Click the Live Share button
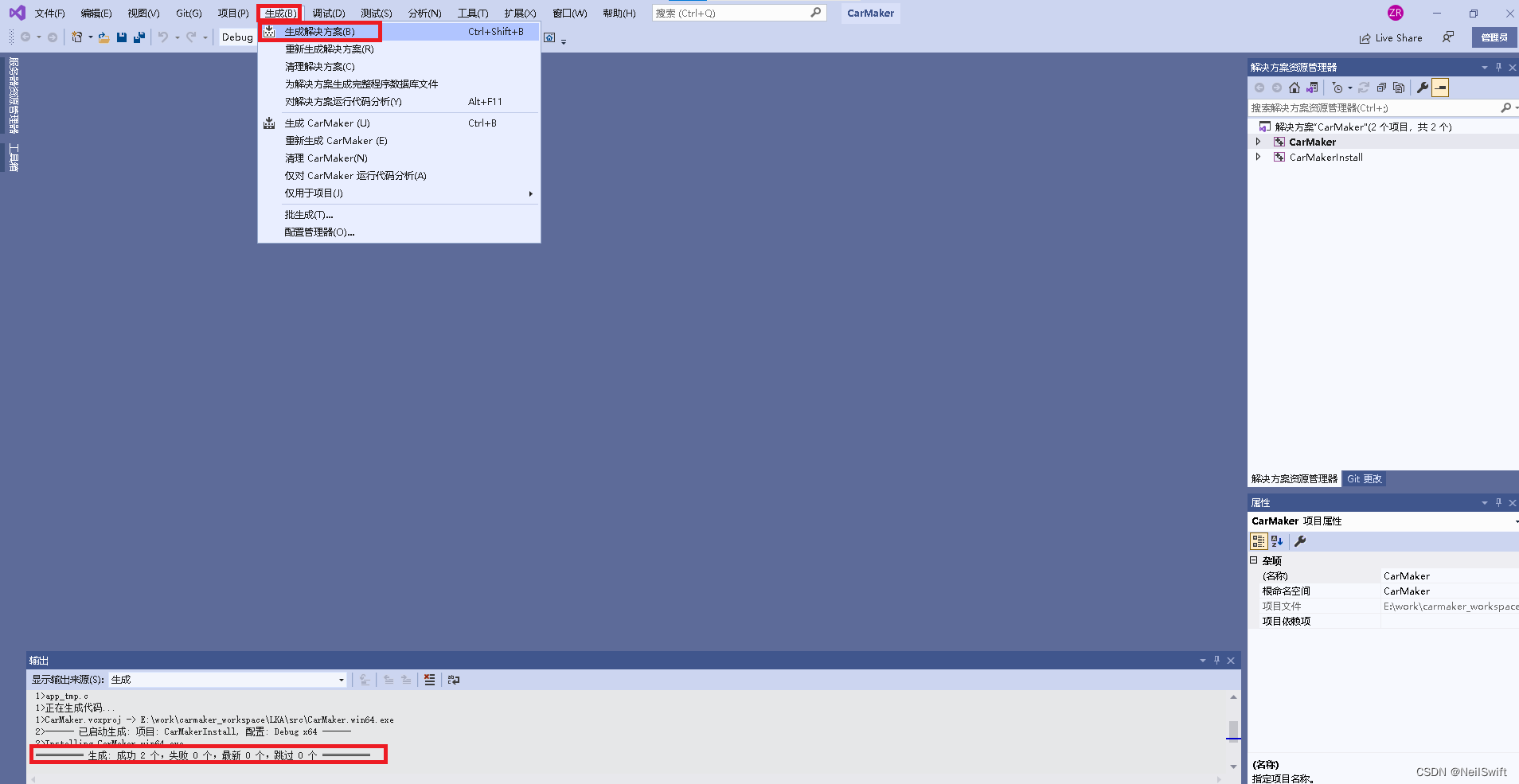Image resolution: width=1519 pixels, height=784 pixels. pos(1391,38)
